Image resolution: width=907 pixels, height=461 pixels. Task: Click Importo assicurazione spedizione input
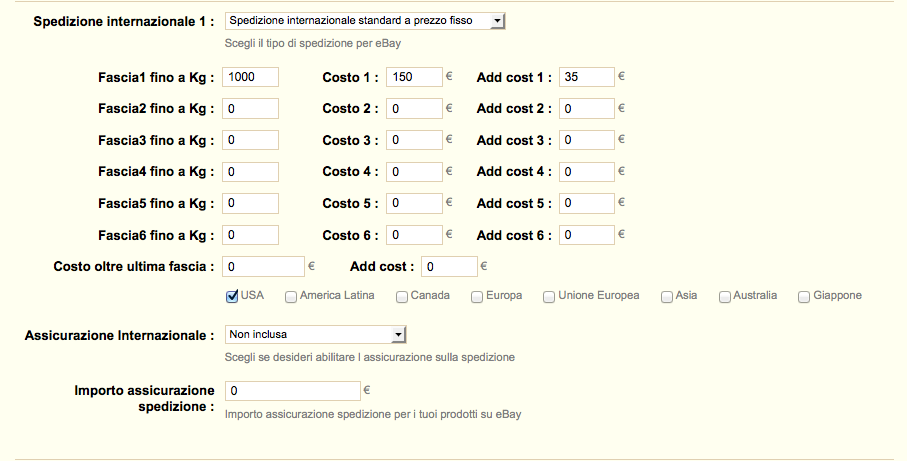(291, 391)
